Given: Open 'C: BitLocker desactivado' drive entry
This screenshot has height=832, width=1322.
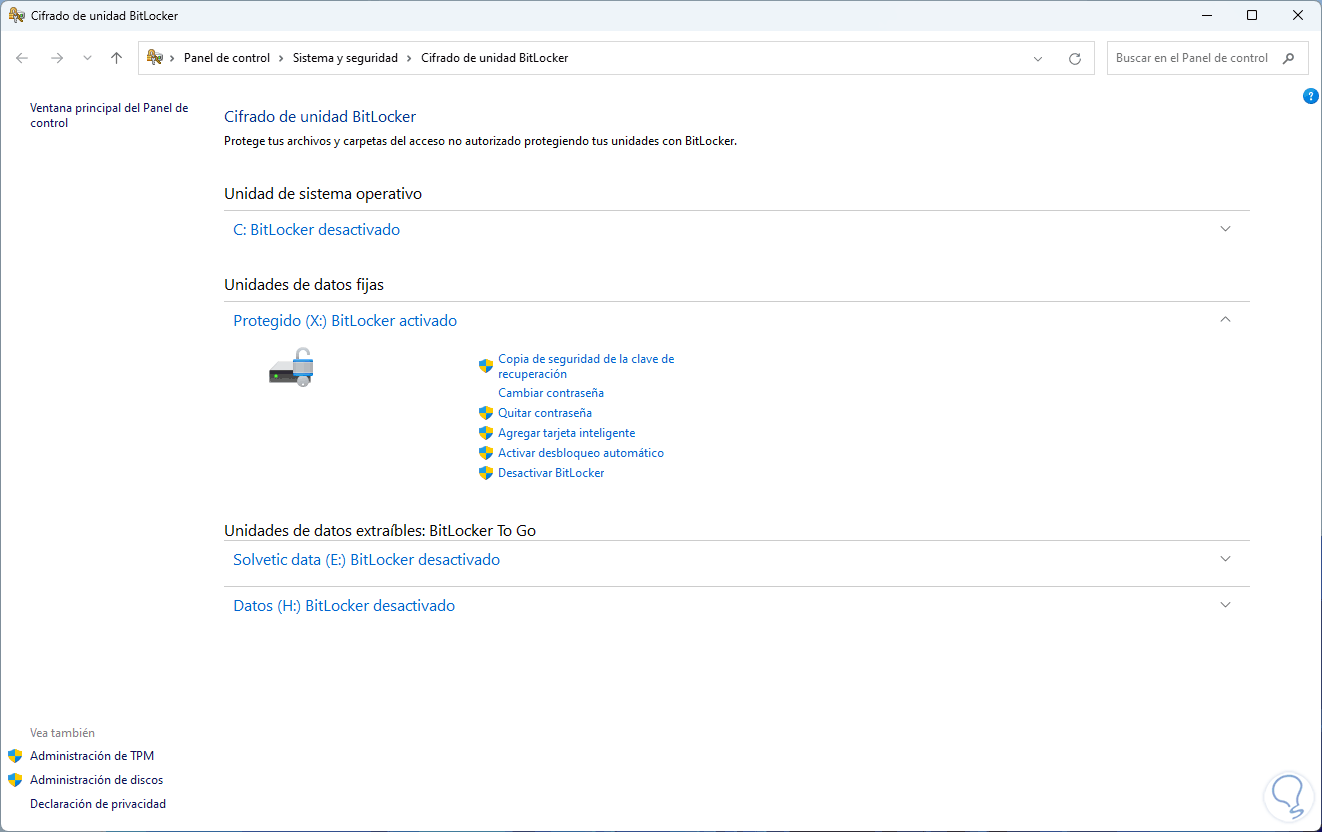Looking at the screenshot, I should [x=316, y=230].
